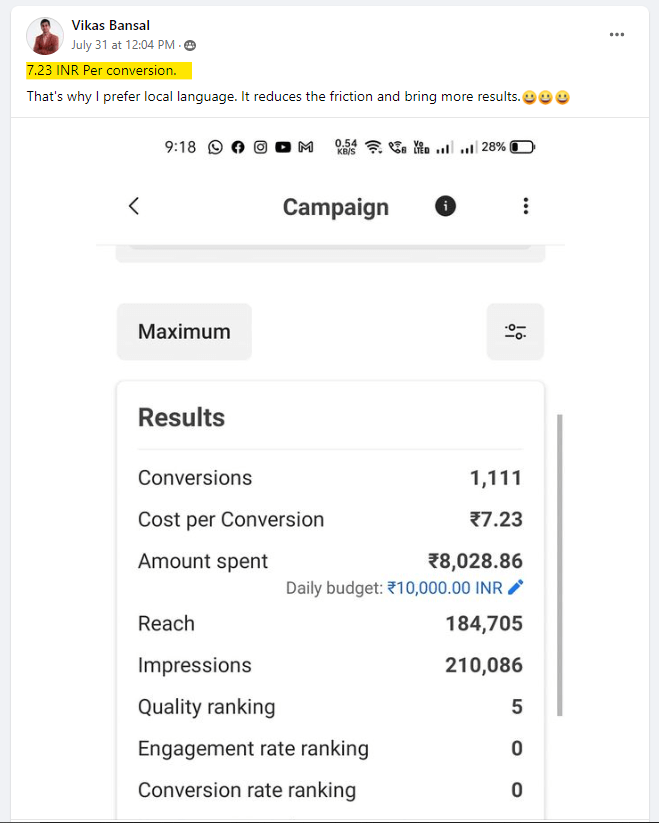The image size is (659, 823).
Task: Tap the YouTube icon in the status bar
Action: 283,146
